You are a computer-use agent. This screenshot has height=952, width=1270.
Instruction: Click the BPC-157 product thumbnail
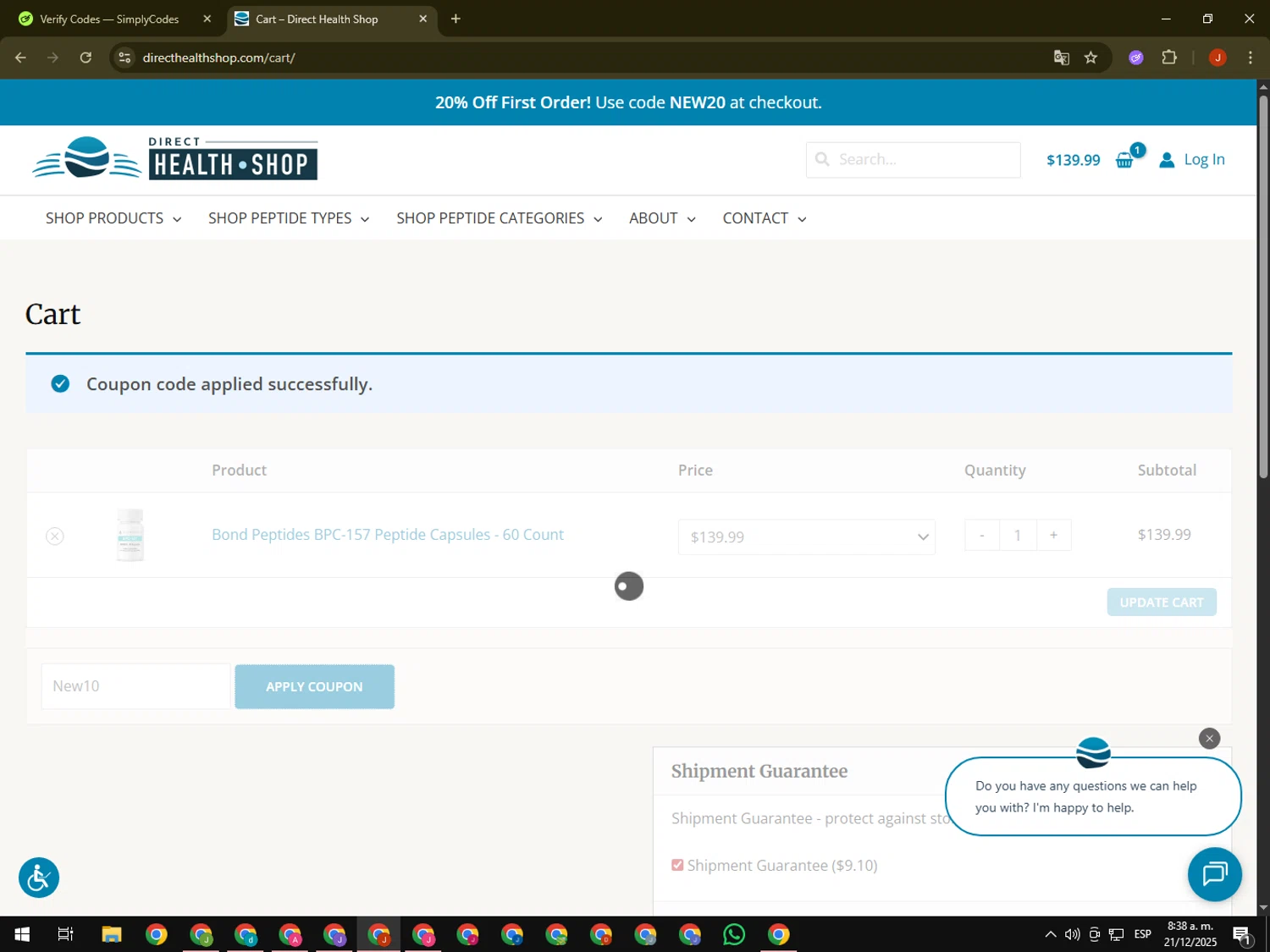(130, 535)
